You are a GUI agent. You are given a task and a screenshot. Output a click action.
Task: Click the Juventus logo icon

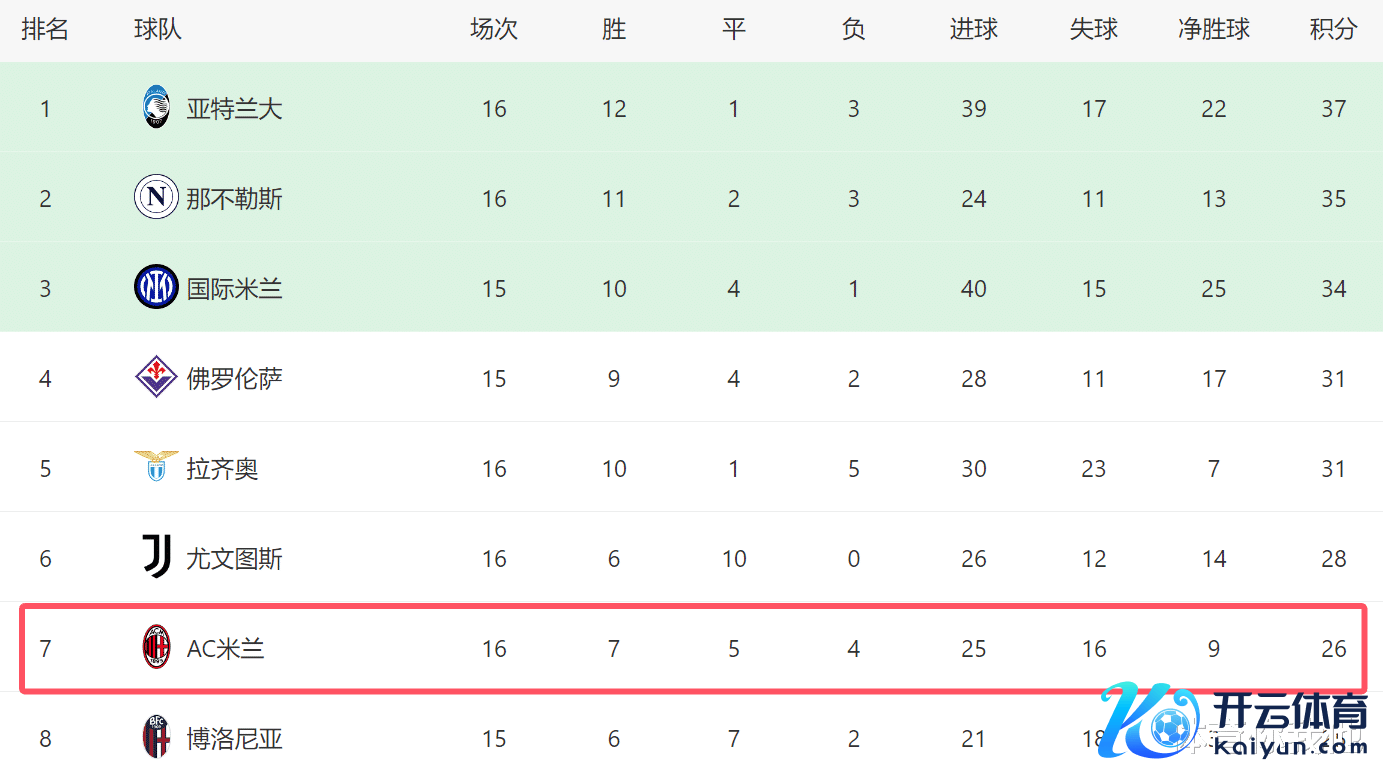[156, 557]
